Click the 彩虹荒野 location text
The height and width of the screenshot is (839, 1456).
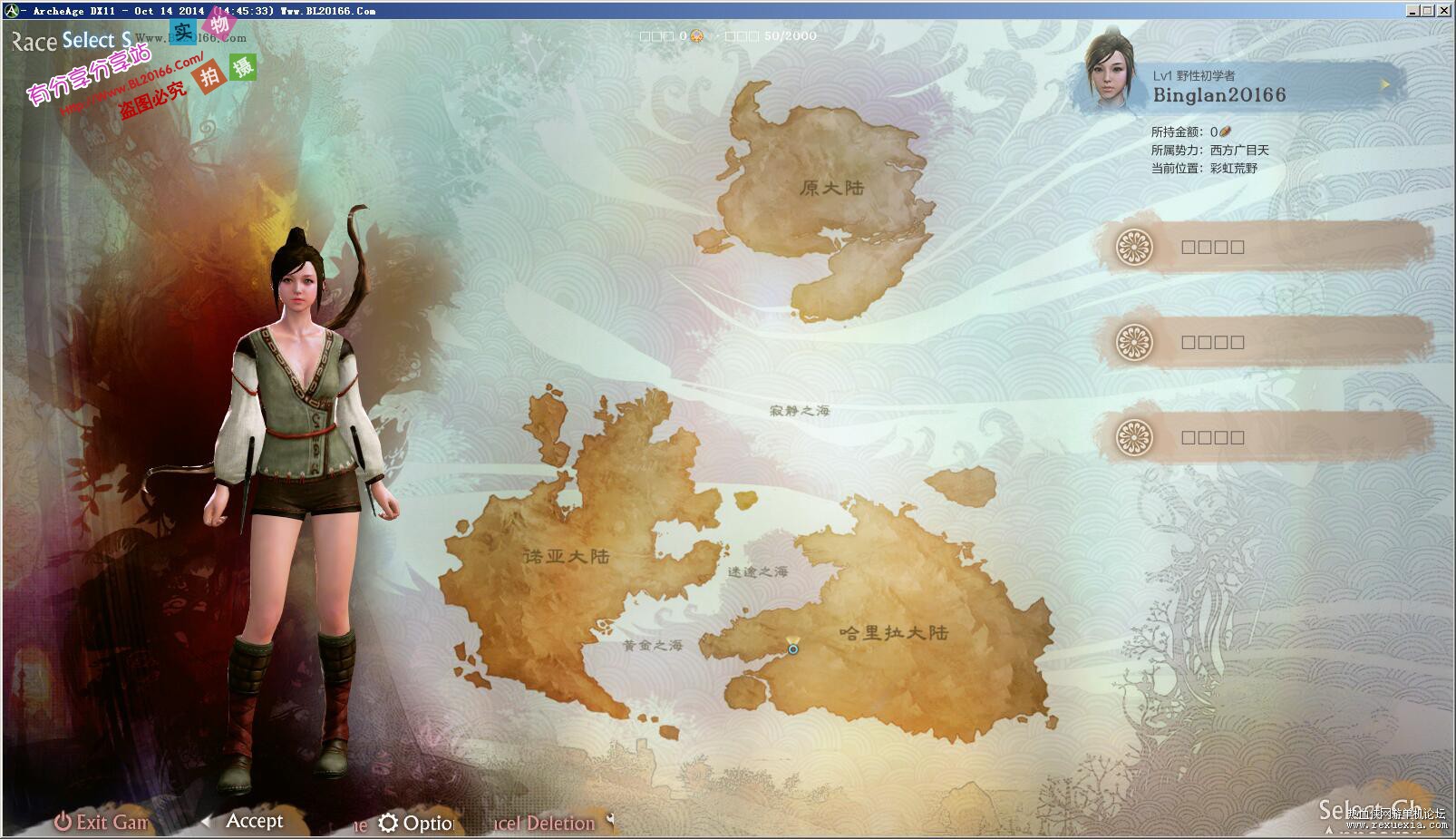coord(1234,168)
